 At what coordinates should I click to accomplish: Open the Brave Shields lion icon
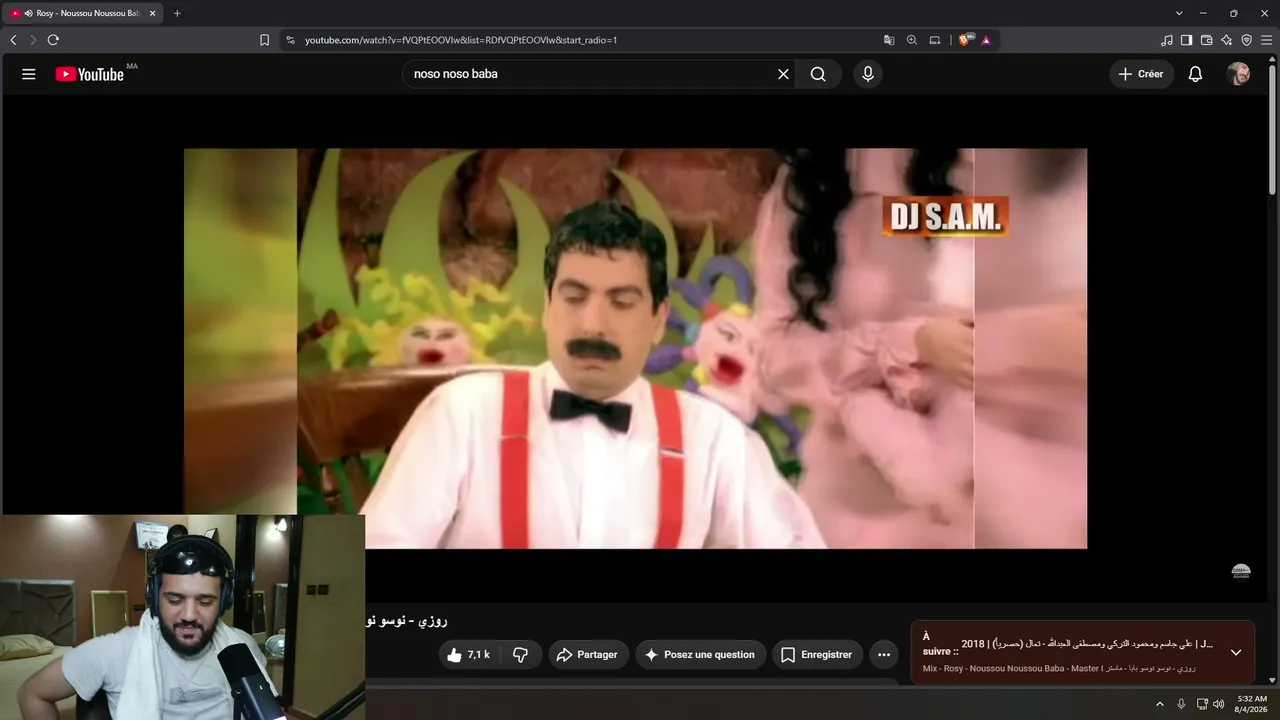966,40
